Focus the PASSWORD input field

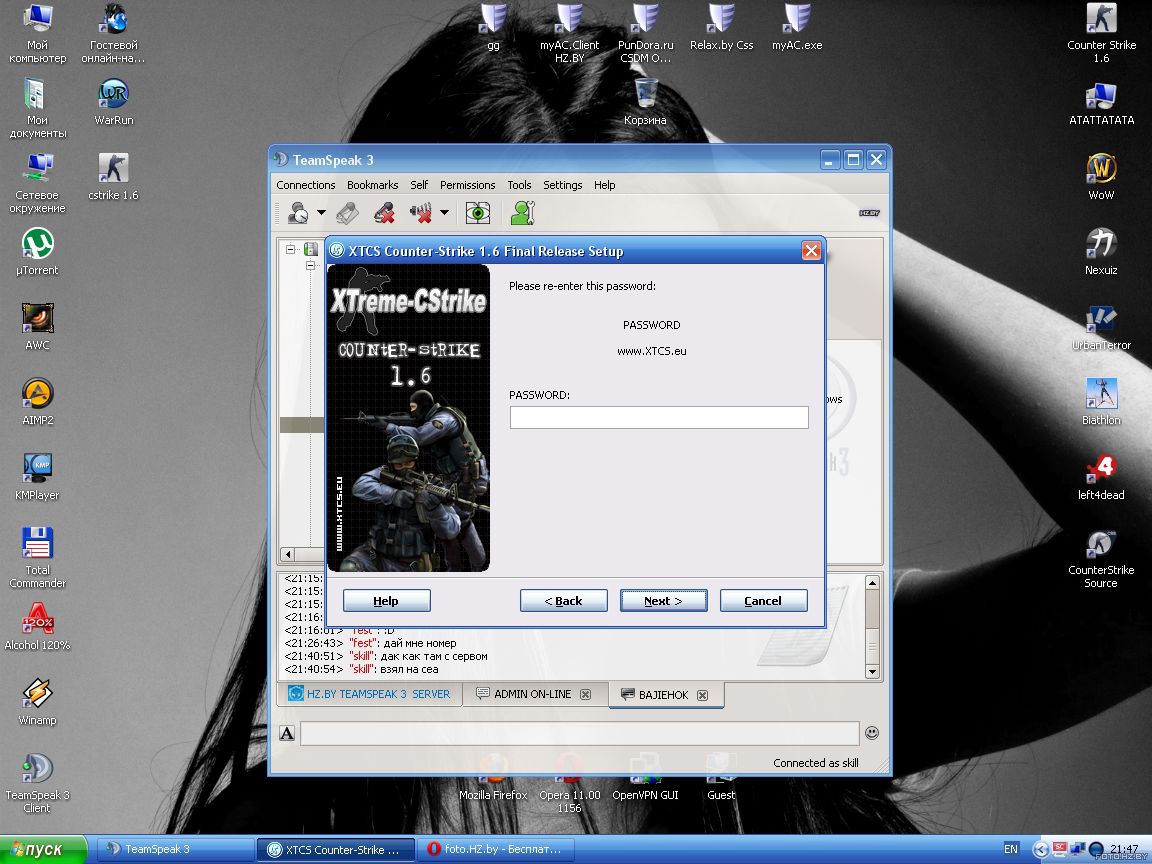click(x=659, y=417)
